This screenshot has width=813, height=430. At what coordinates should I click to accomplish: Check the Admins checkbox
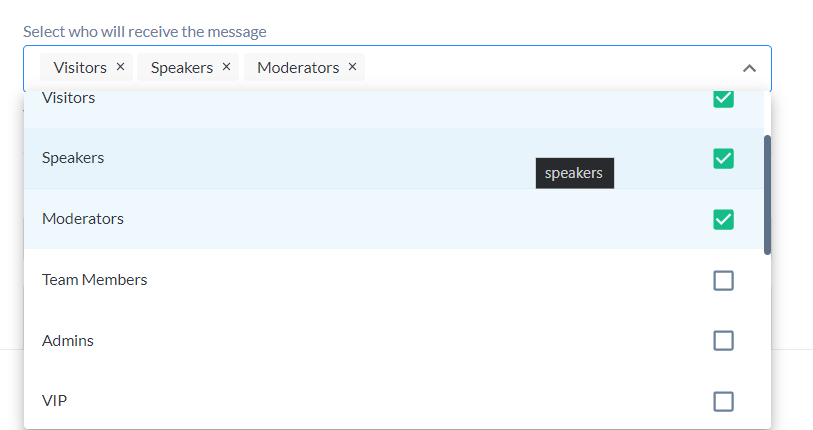(723, 341)
